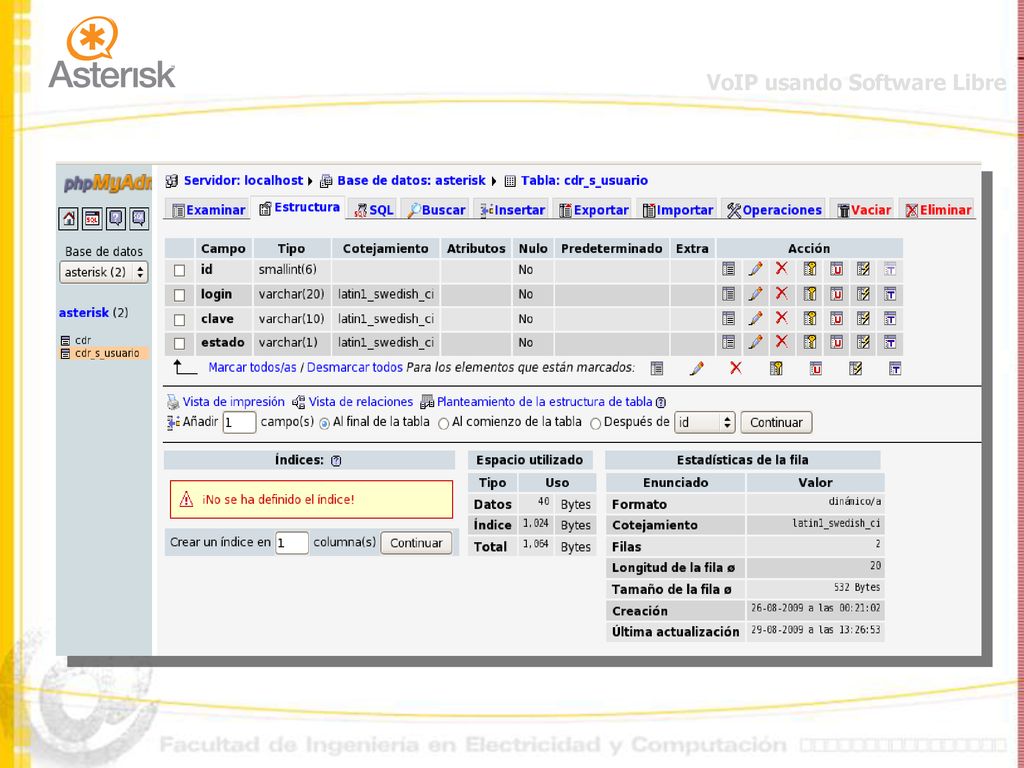Click the Eliminar tab to drop the table
The image size is (1024, 768).
938,210
